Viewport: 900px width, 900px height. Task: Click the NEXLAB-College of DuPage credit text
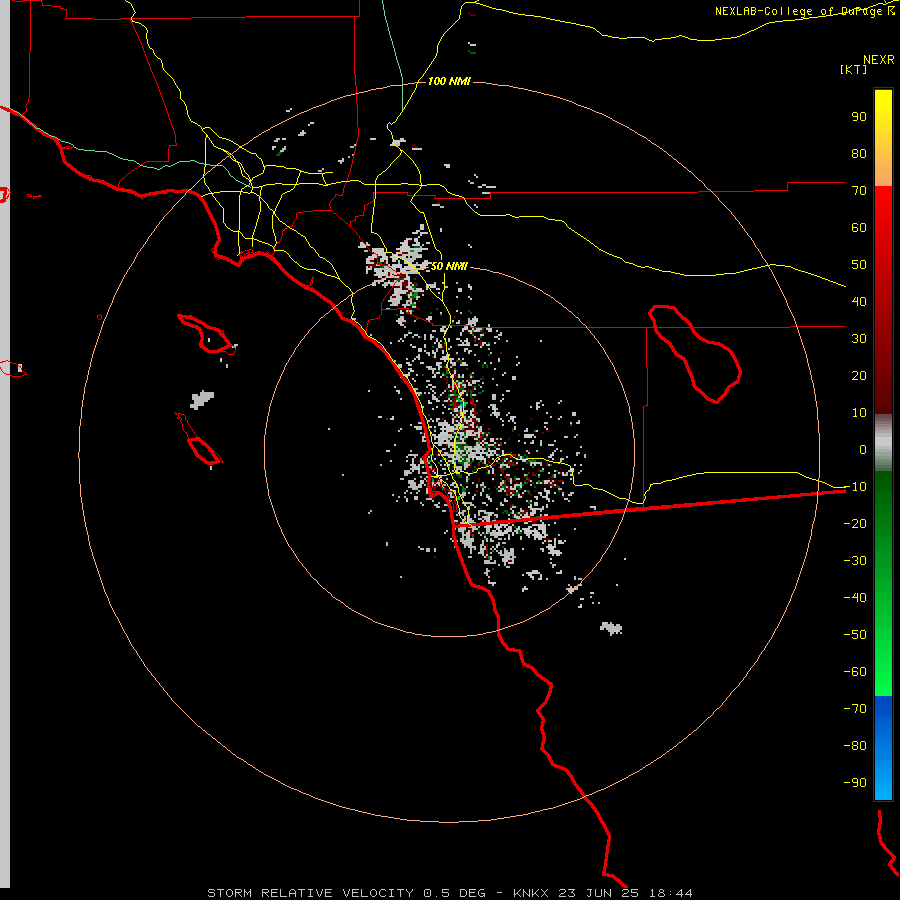pyautogui.click(x=804, y=11)
